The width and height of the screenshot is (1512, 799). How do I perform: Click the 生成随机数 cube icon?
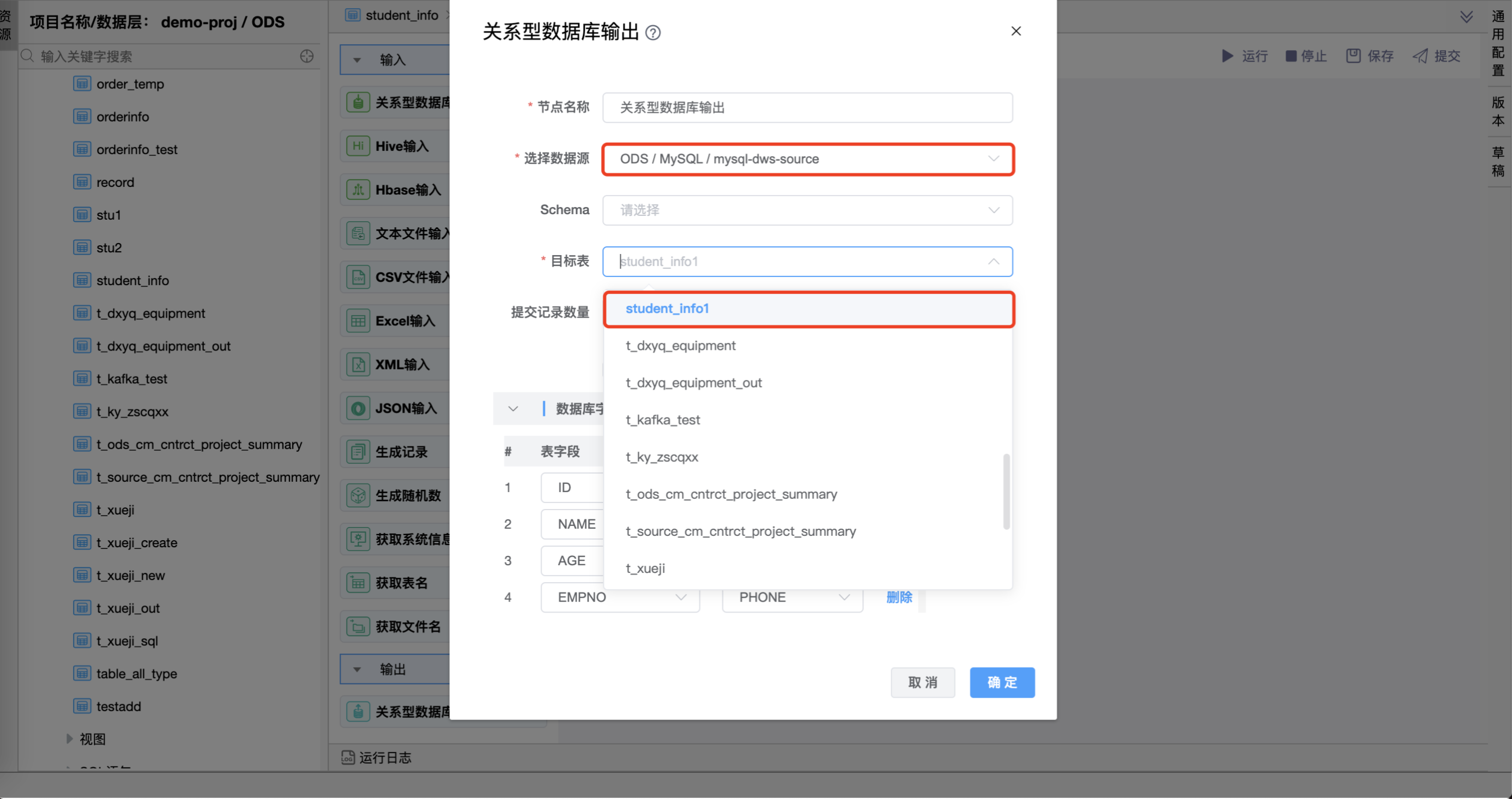tap(358, 495)
